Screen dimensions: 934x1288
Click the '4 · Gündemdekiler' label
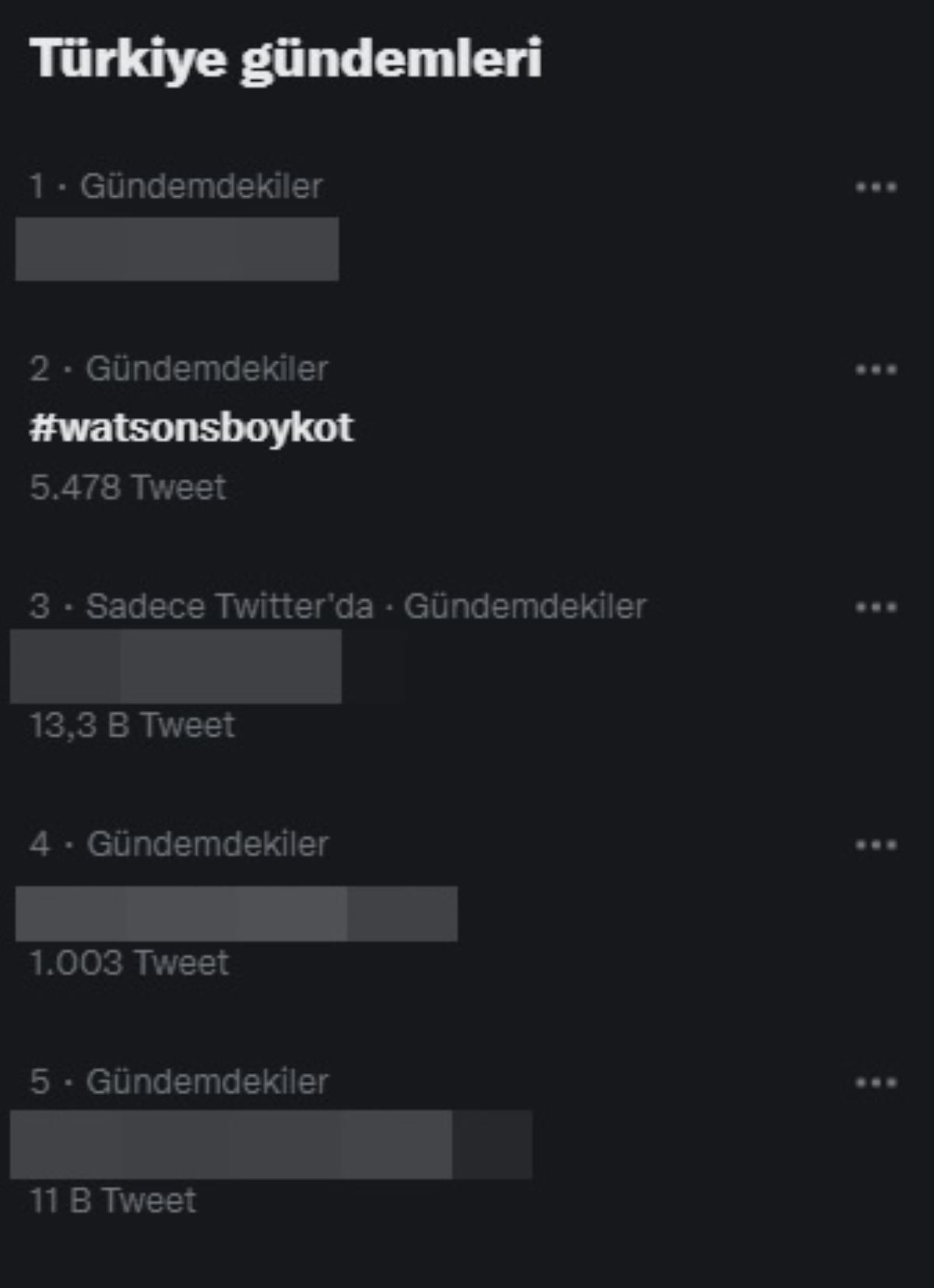(x=179, y=844)
